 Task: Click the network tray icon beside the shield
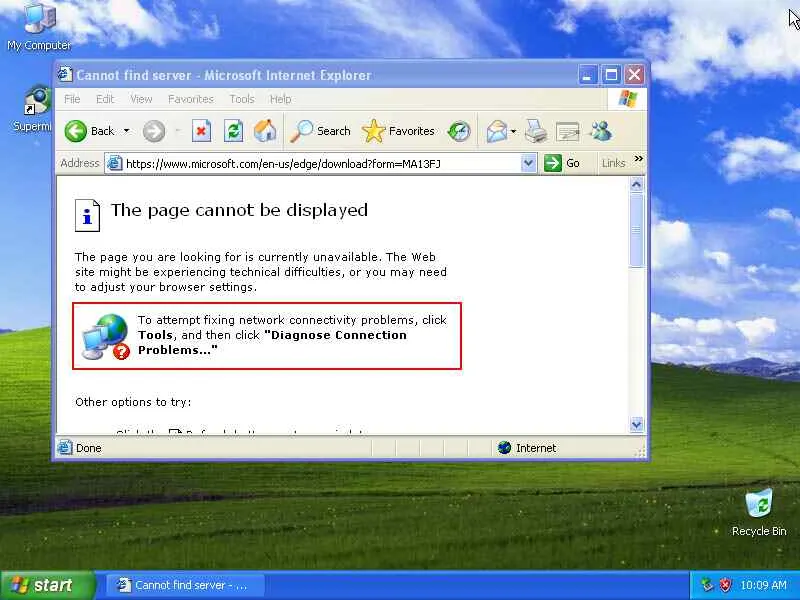707,585
